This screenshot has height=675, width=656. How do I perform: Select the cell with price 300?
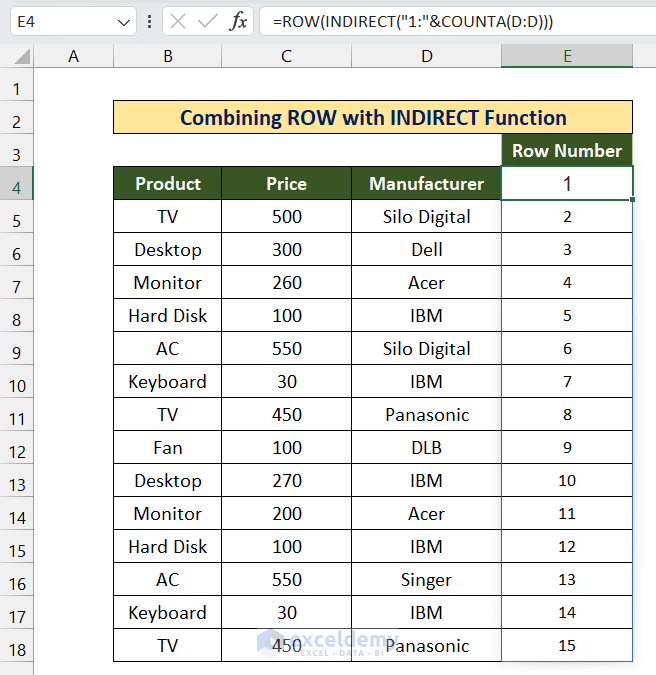tap(287, 250)
